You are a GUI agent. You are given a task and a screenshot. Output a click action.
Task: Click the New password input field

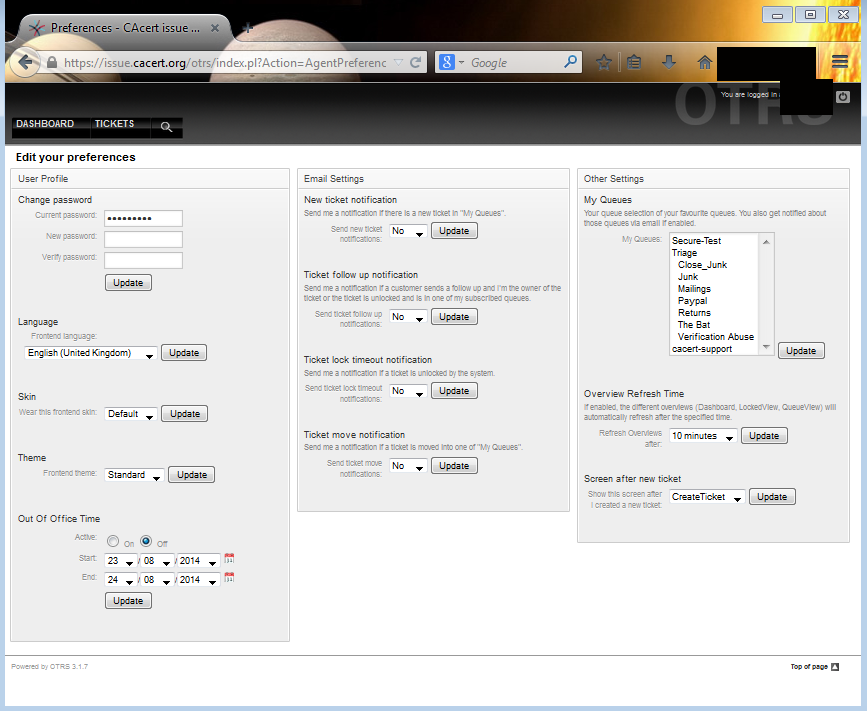coord(143,239)
